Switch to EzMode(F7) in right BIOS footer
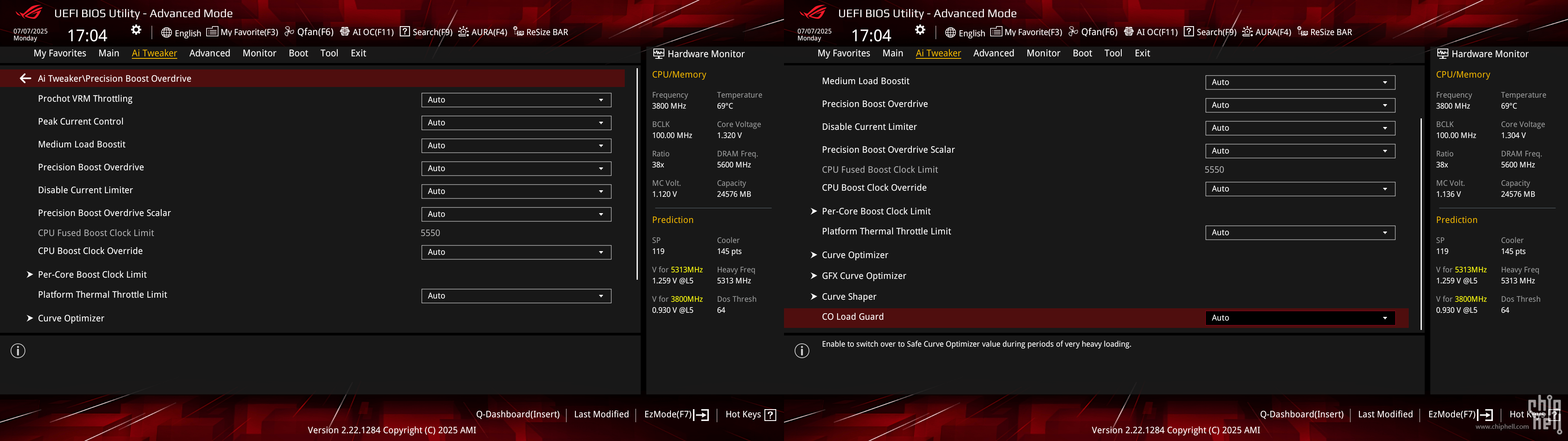The width and height of the screenshot is (1568, 441). coord(1460,414)
